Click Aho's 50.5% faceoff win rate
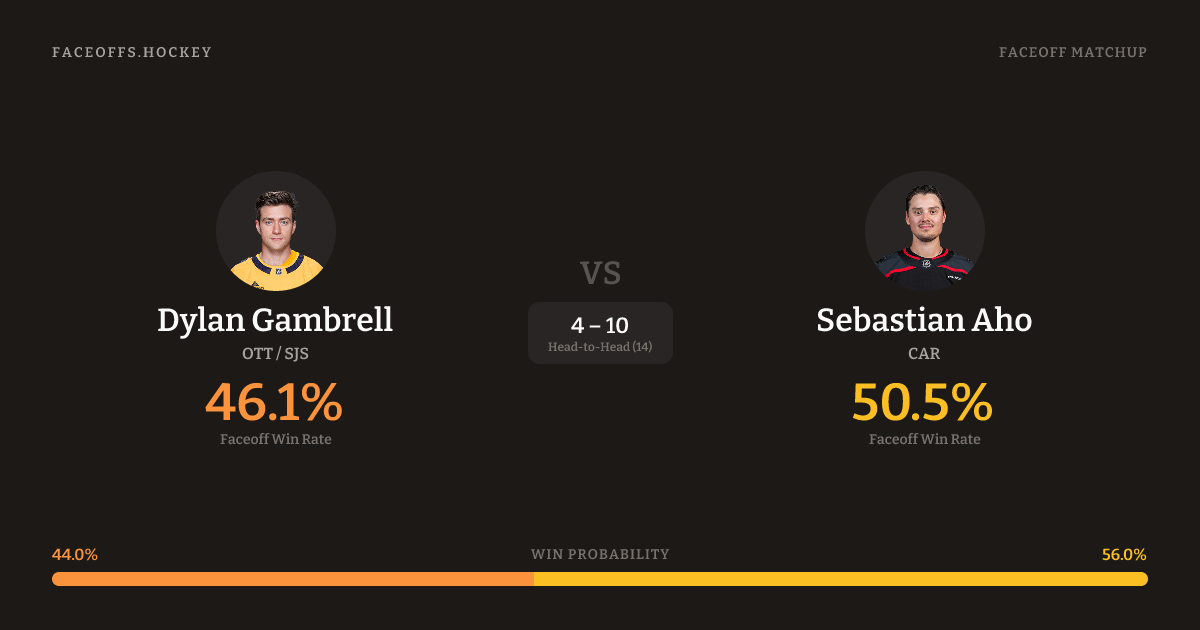This screenshot has height=630, width=1200. tap(922, 402)
